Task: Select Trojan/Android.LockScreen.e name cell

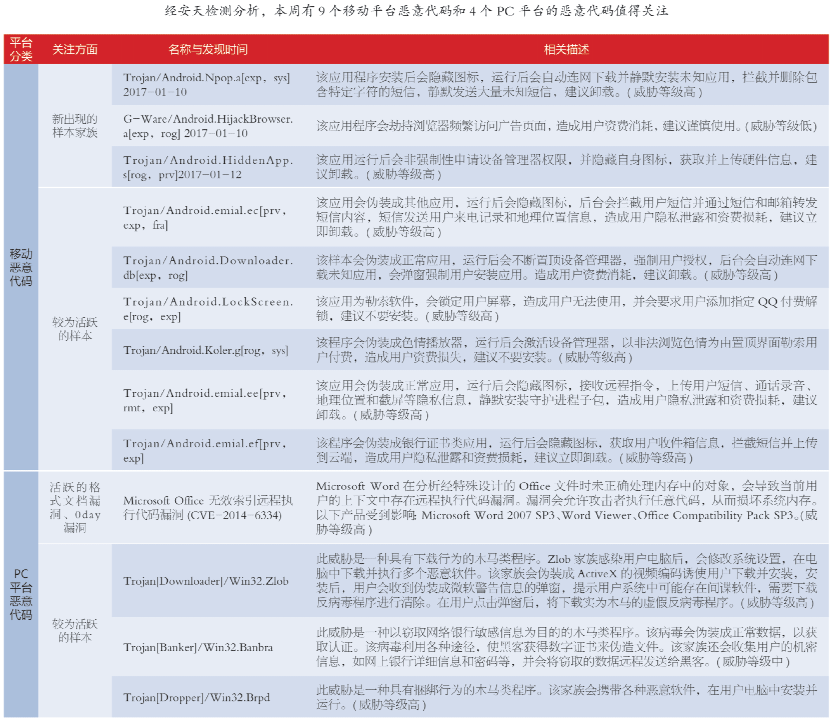Action: pos(208,309)
